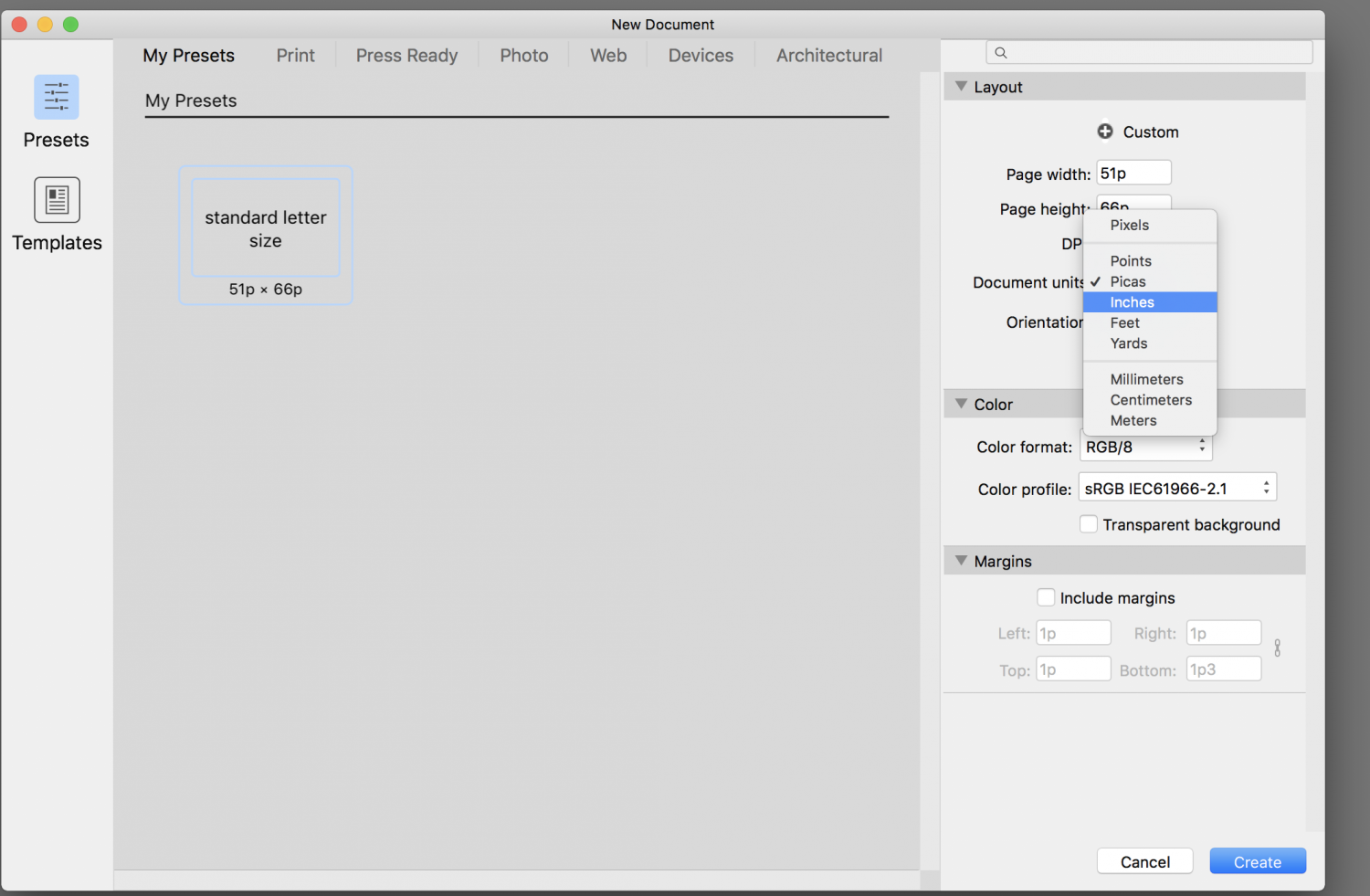Switch to the Architectural tab
This screenshot has width=1370, height=896.
click(828, 56)
